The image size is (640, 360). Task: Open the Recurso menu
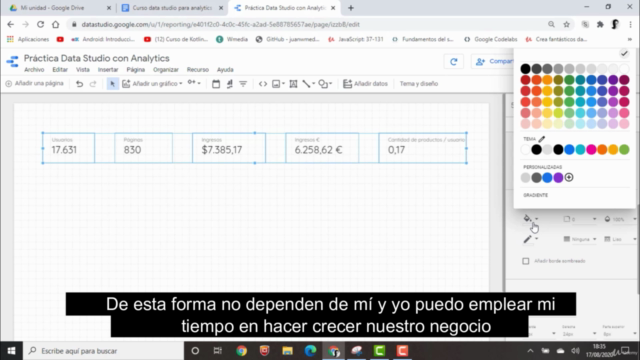[x=198, y=70]
